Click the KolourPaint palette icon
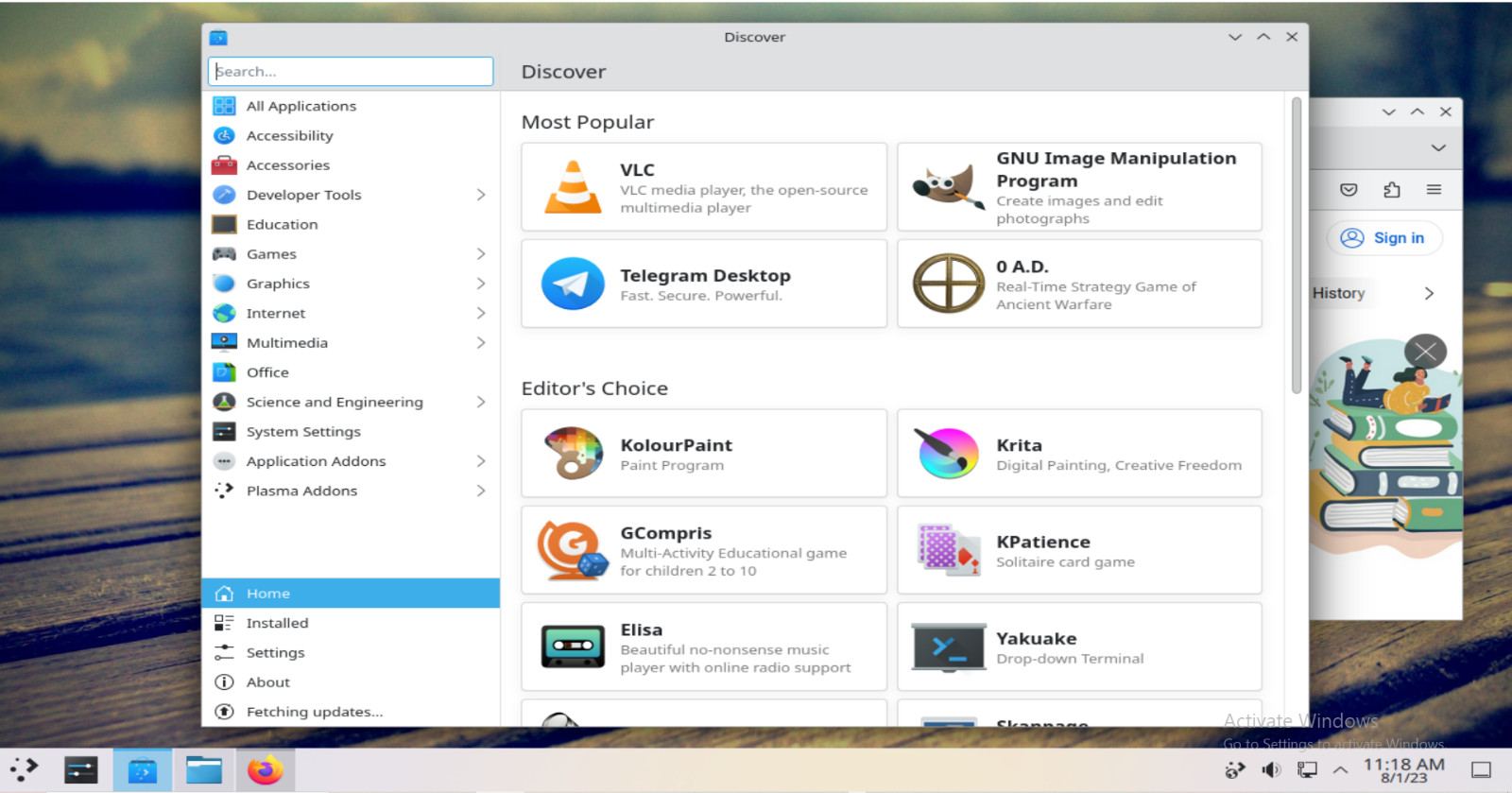The width and height of the screenshot is (1512, 793). (x=573, y=454)
